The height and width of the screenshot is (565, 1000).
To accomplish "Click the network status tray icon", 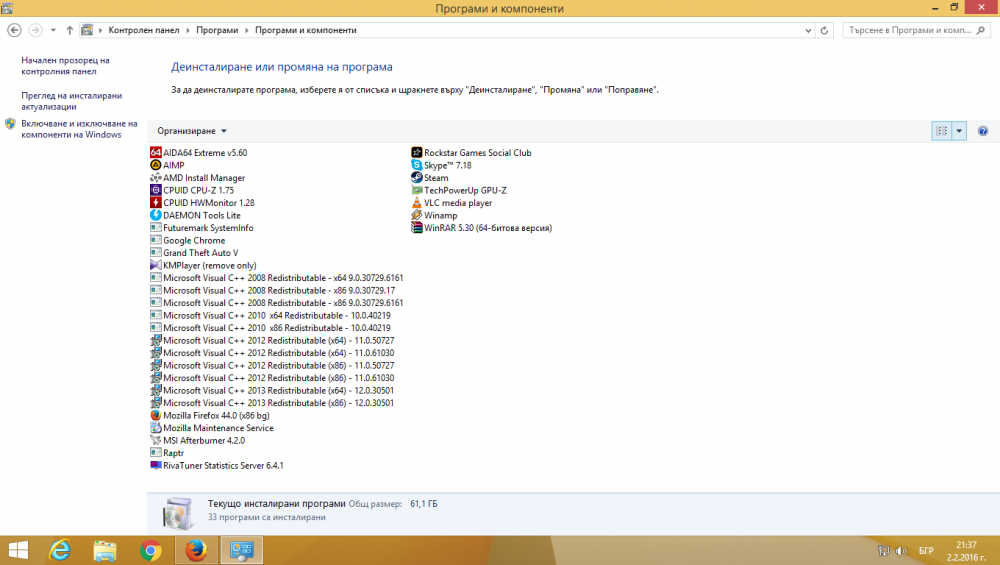I will coord(883,550).
